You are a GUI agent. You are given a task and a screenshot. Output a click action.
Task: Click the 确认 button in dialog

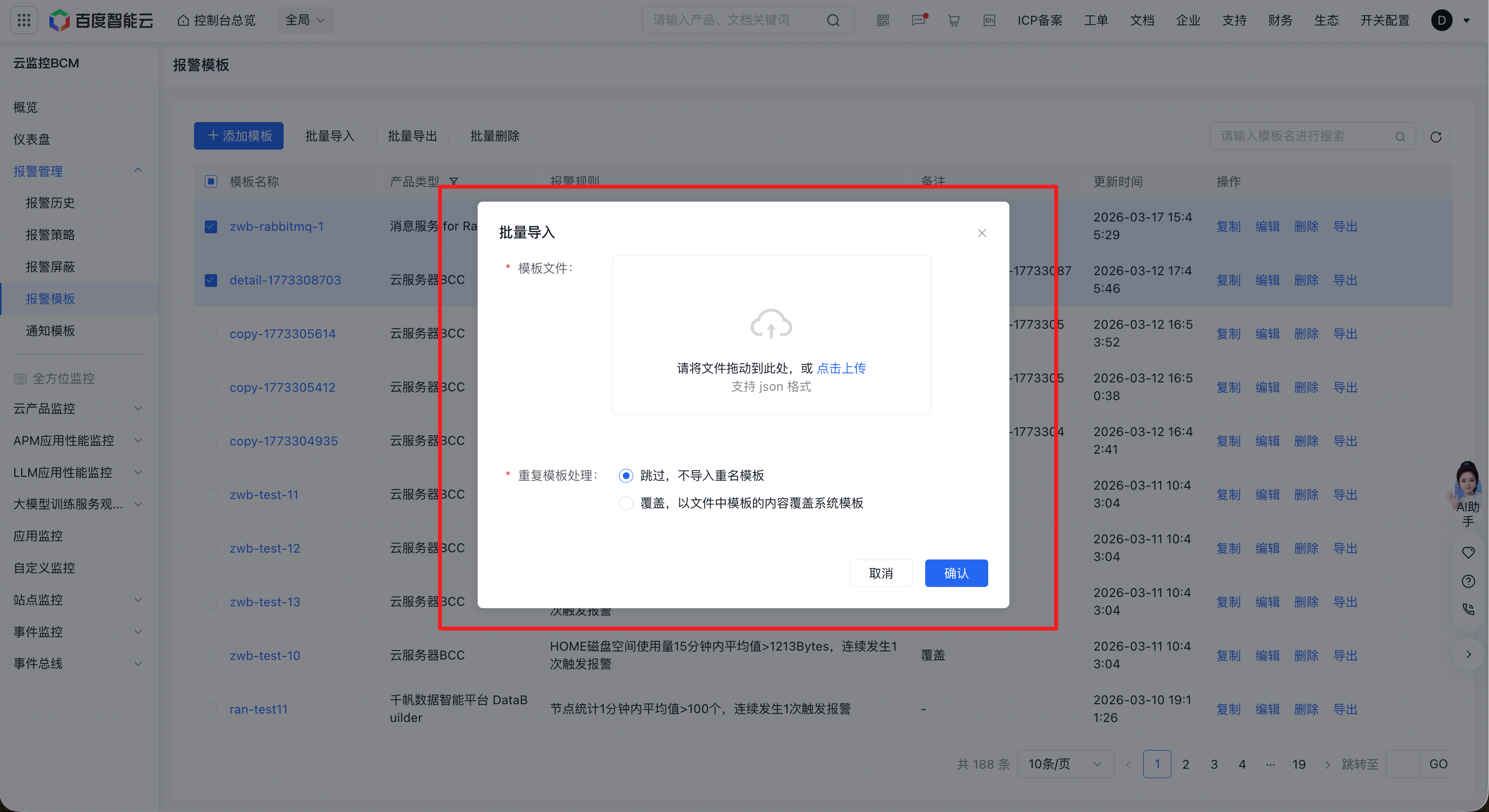[956, 573]
